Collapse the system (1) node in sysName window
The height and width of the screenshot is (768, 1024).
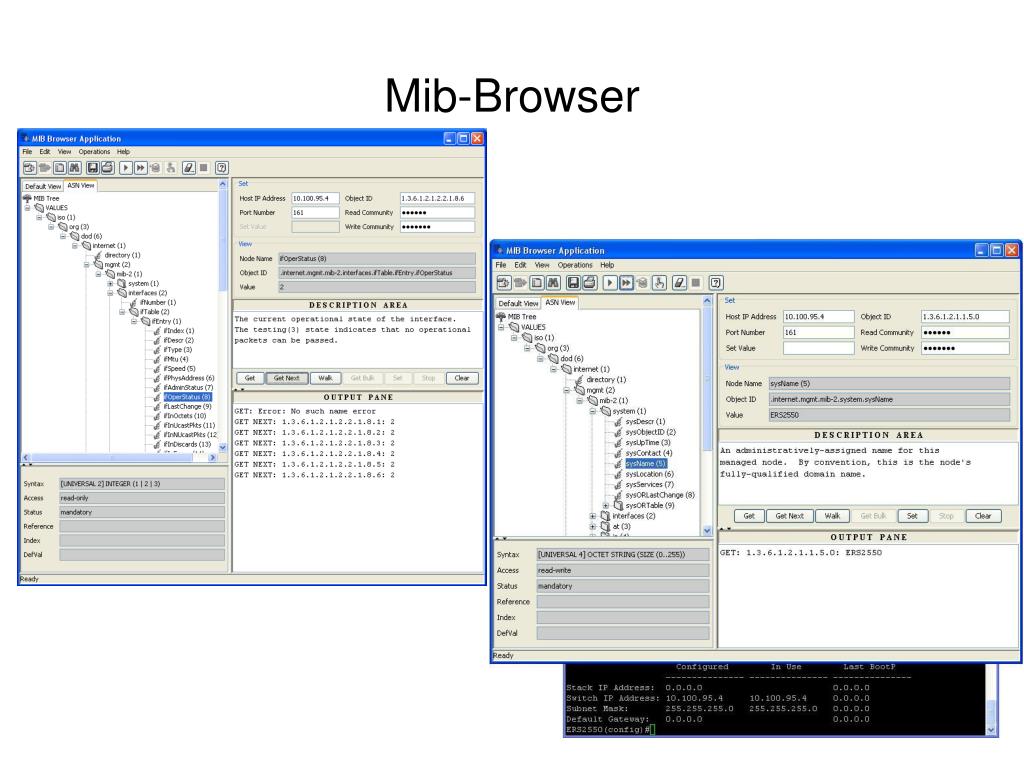click(592, 411)
